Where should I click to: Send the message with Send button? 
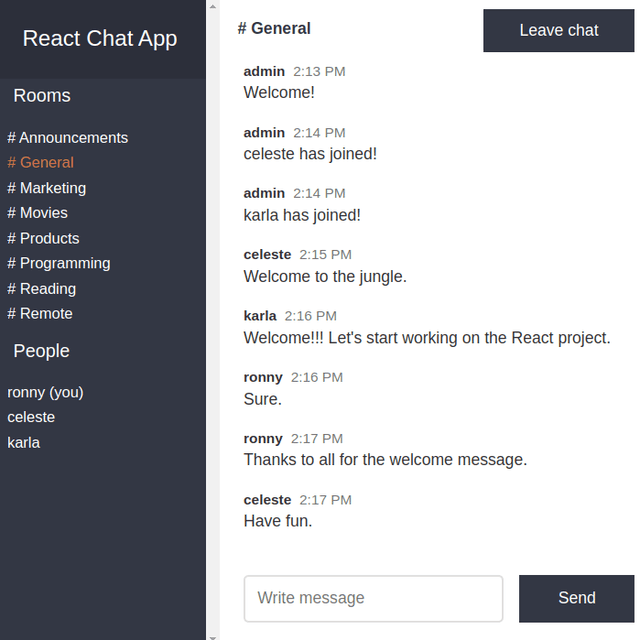(576, 598)
